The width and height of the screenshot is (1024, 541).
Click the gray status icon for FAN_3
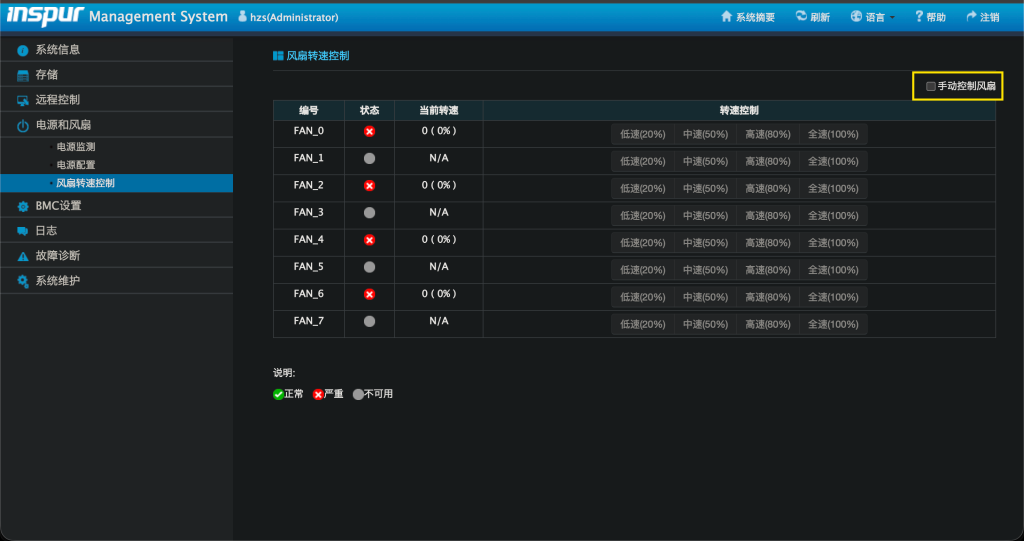click(x=370, y=212)
